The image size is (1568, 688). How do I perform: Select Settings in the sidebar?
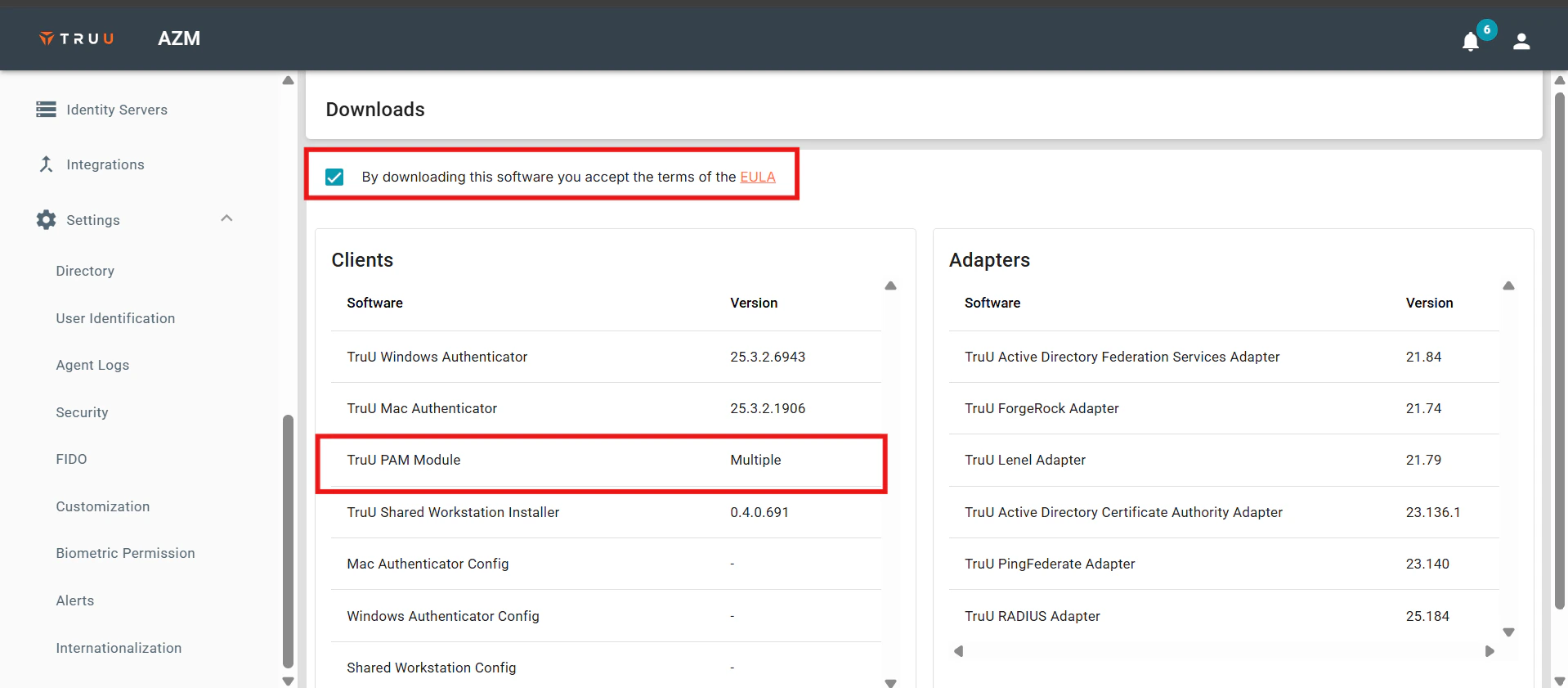93,220
